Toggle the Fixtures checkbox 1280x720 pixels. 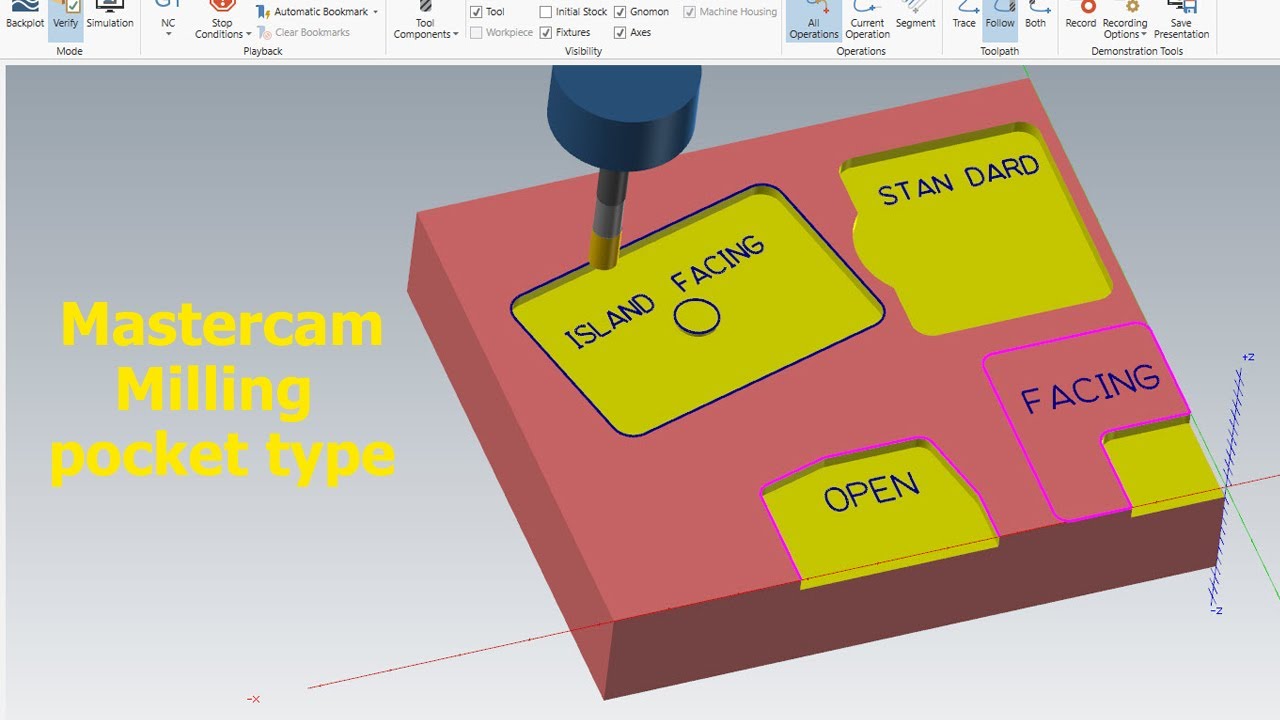pyautogui.click(x=545, y=32)
